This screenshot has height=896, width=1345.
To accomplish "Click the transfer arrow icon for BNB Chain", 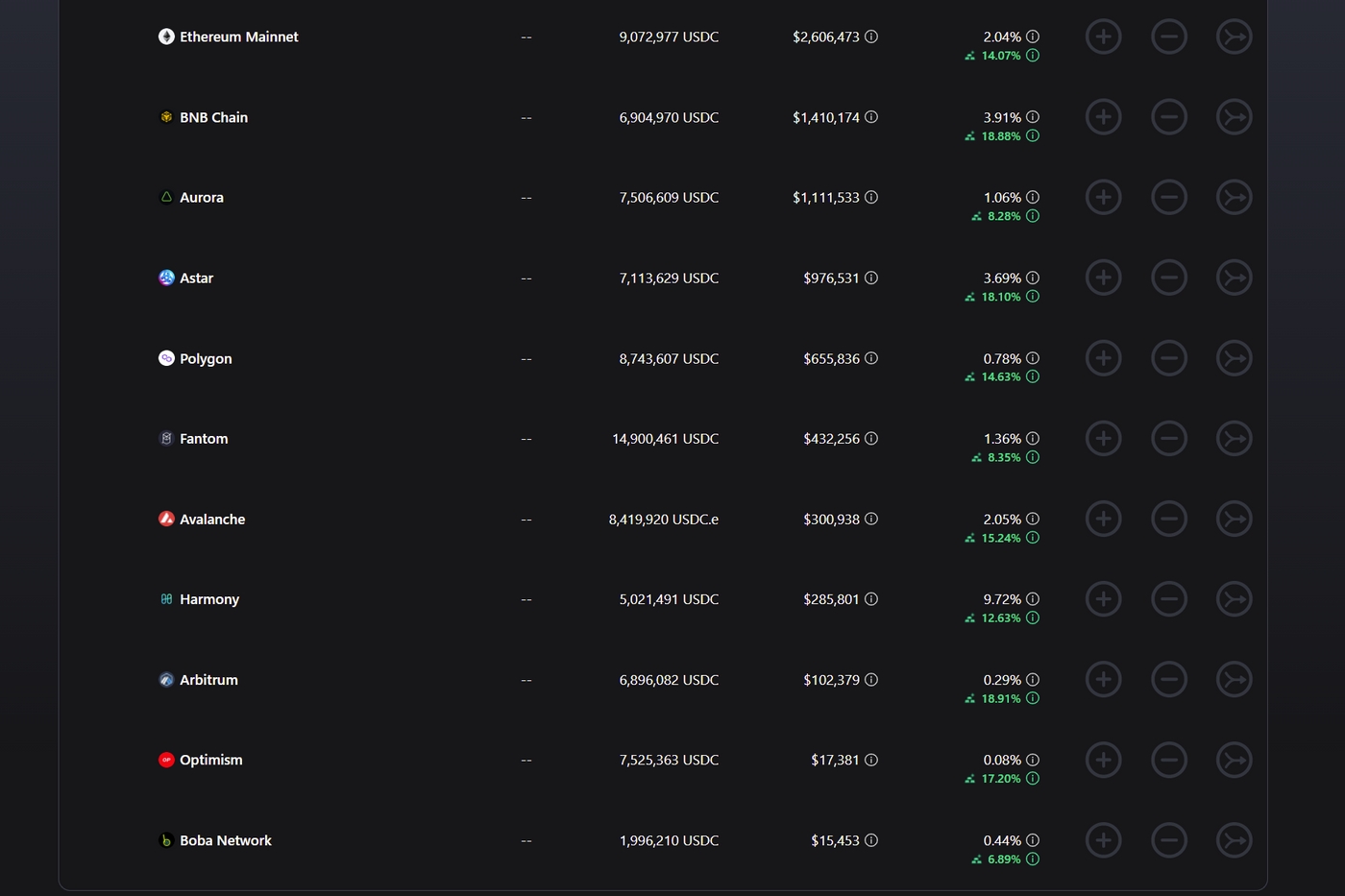I will pos(1234,117).
